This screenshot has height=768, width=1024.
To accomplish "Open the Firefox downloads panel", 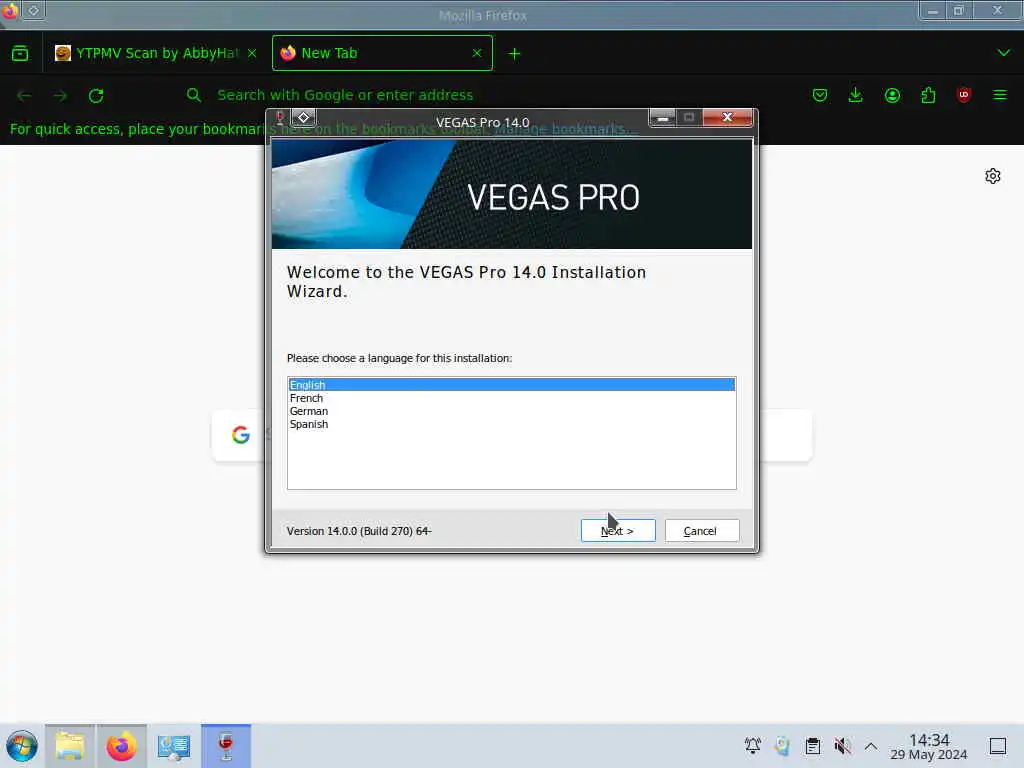I will tap(856, 95).
